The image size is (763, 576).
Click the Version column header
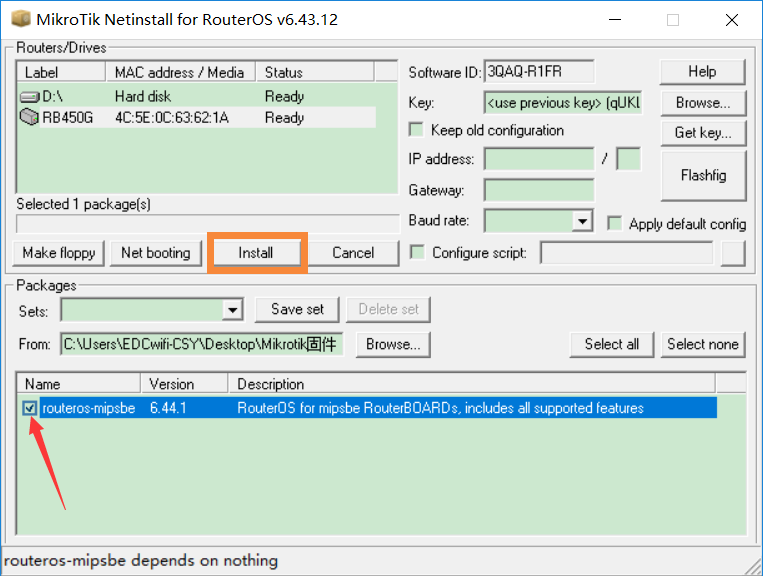click(184, 384)
